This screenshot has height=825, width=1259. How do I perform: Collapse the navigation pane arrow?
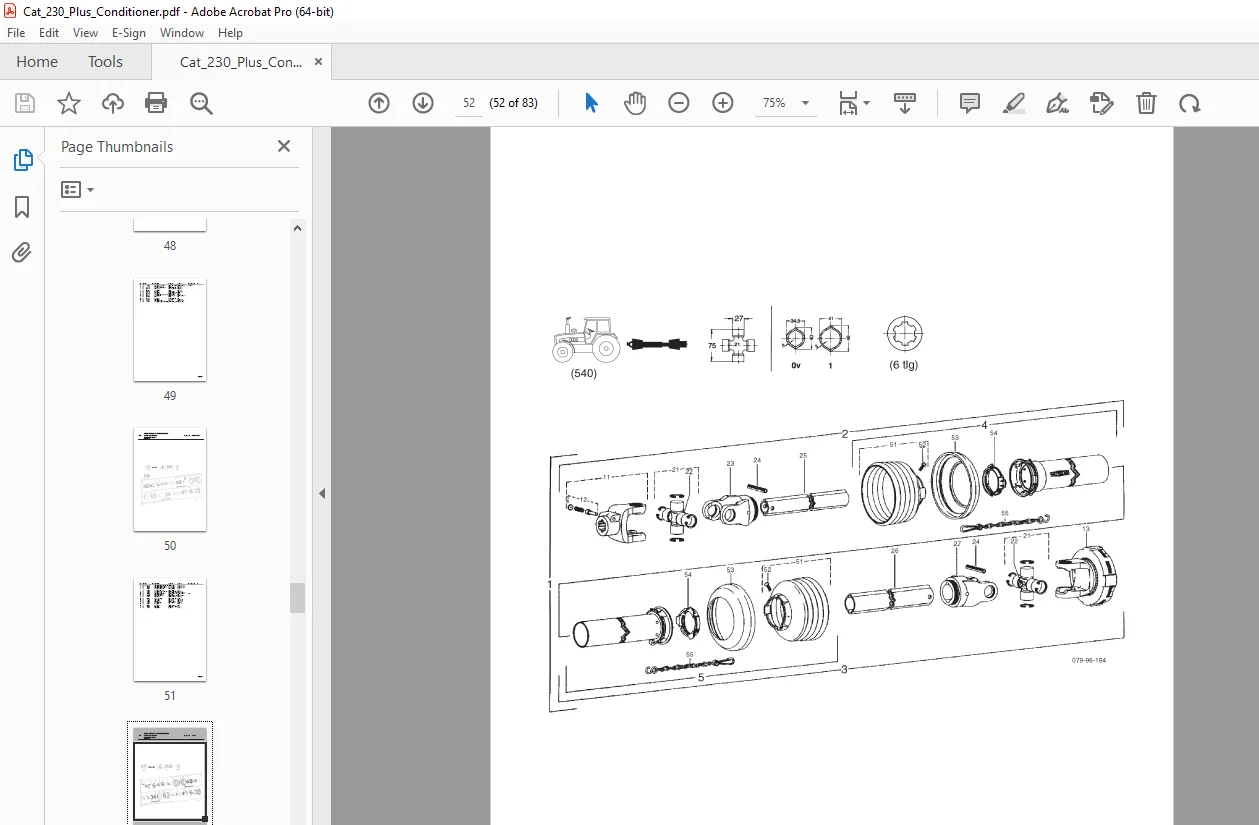(322, 493)
